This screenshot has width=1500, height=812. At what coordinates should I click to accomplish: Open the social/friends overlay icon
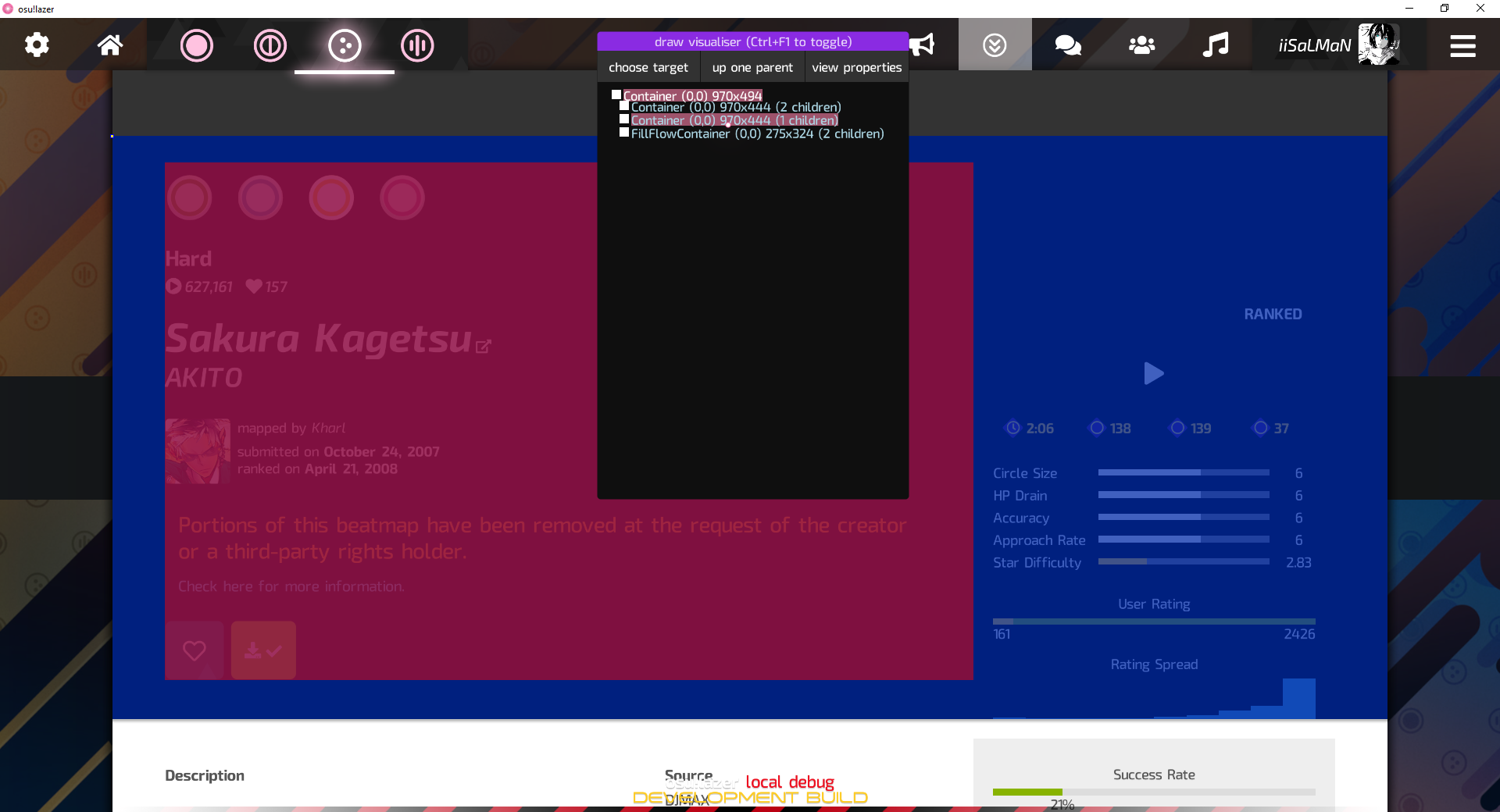(1141, 45)
